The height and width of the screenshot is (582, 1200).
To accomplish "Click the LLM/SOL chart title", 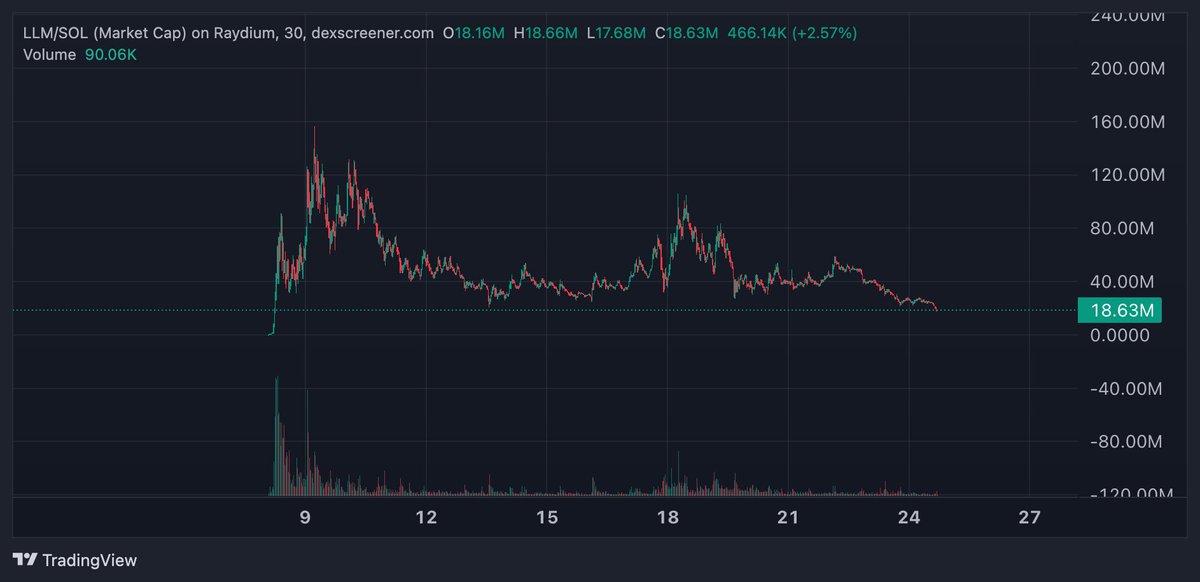I will 229,33.
